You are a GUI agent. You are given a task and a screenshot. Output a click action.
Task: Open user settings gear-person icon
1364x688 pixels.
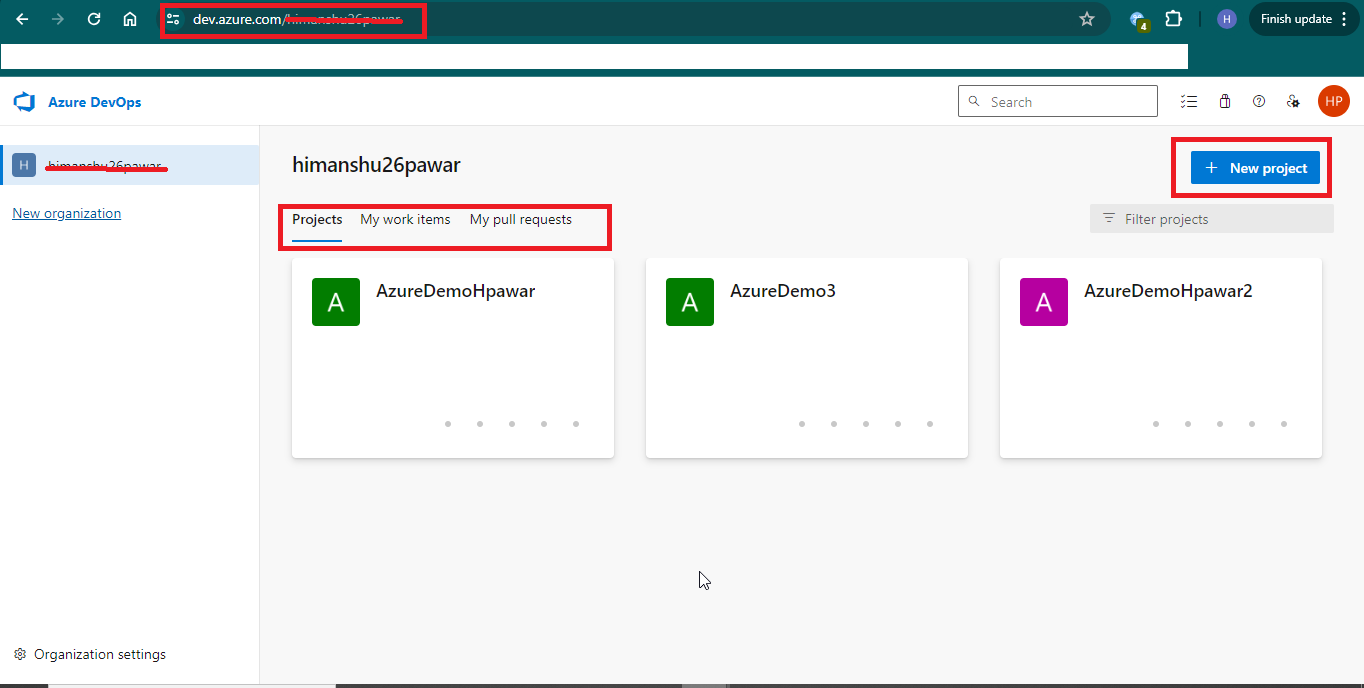click(x=1292, y=100)
